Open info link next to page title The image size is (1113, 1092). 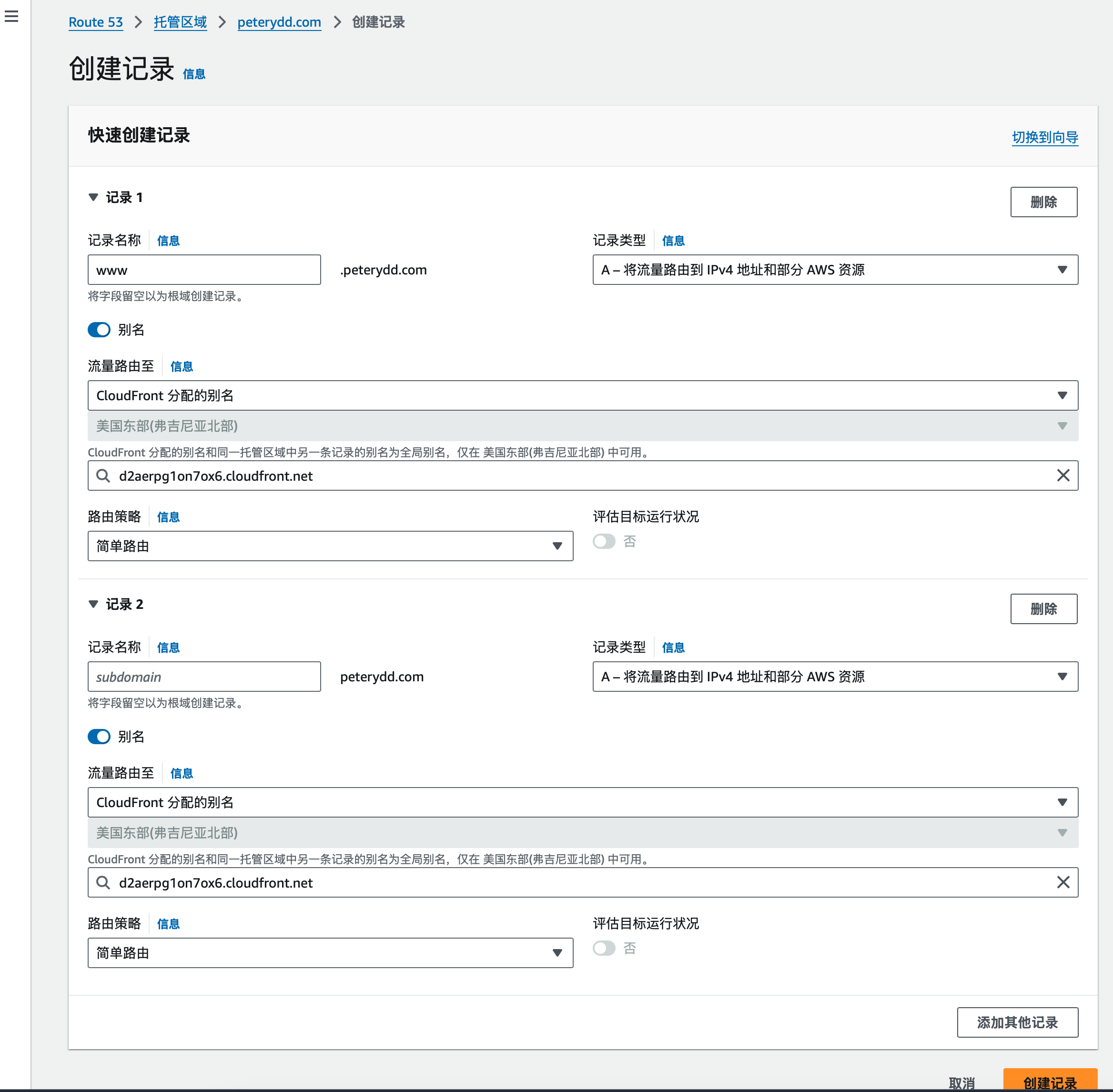(194, 74)
